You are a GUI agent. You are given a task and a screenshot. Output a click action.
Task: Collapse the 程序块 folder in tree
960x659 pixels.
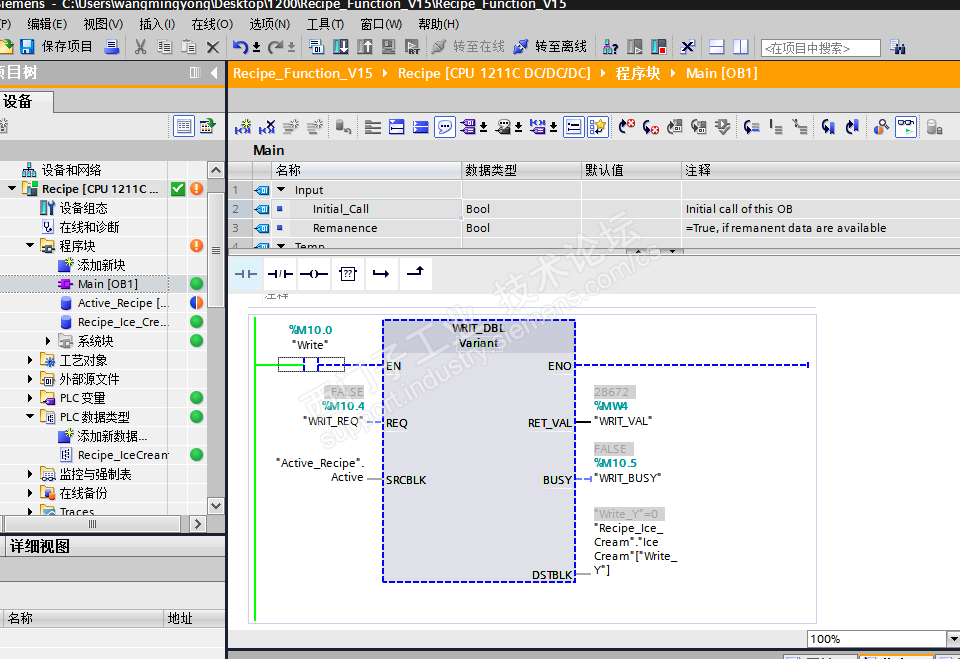(30, 246)
